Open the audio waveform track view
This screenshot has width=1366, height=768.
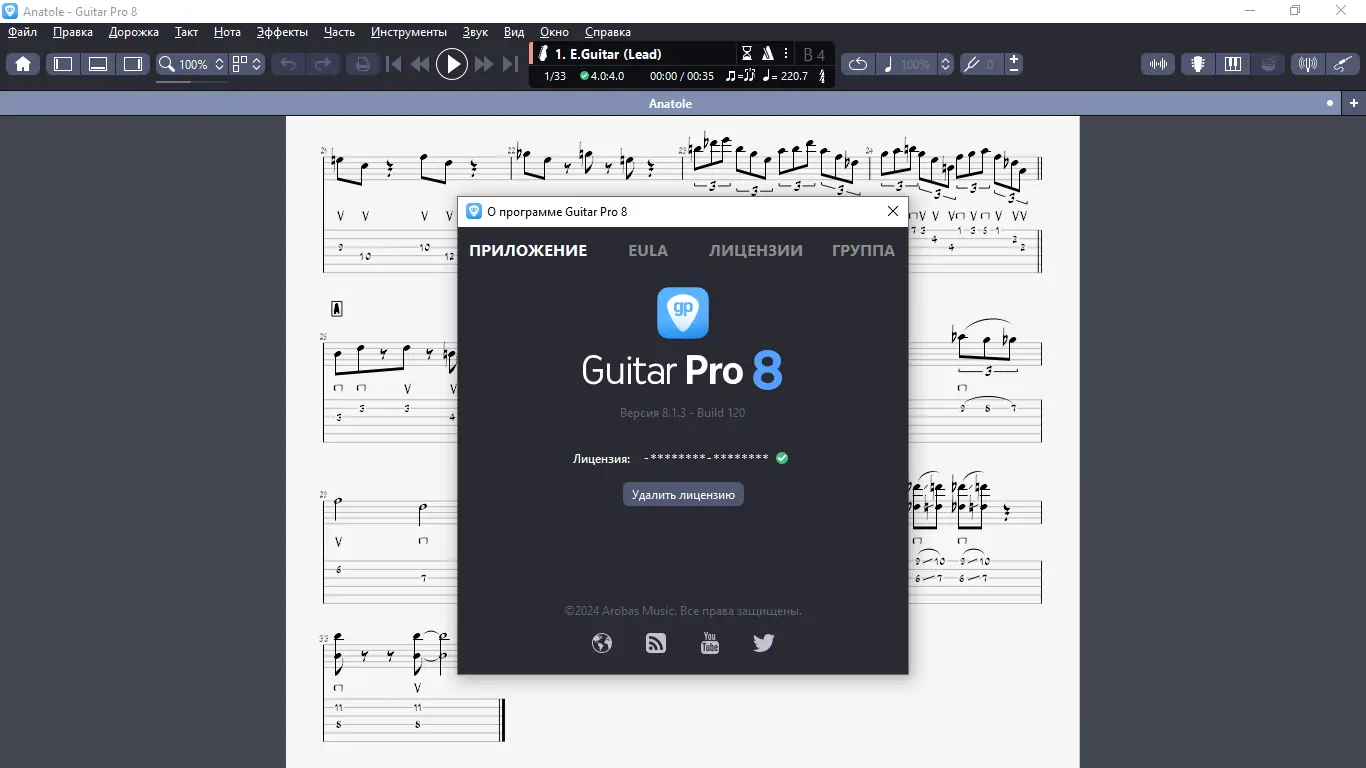[1158, 64]
